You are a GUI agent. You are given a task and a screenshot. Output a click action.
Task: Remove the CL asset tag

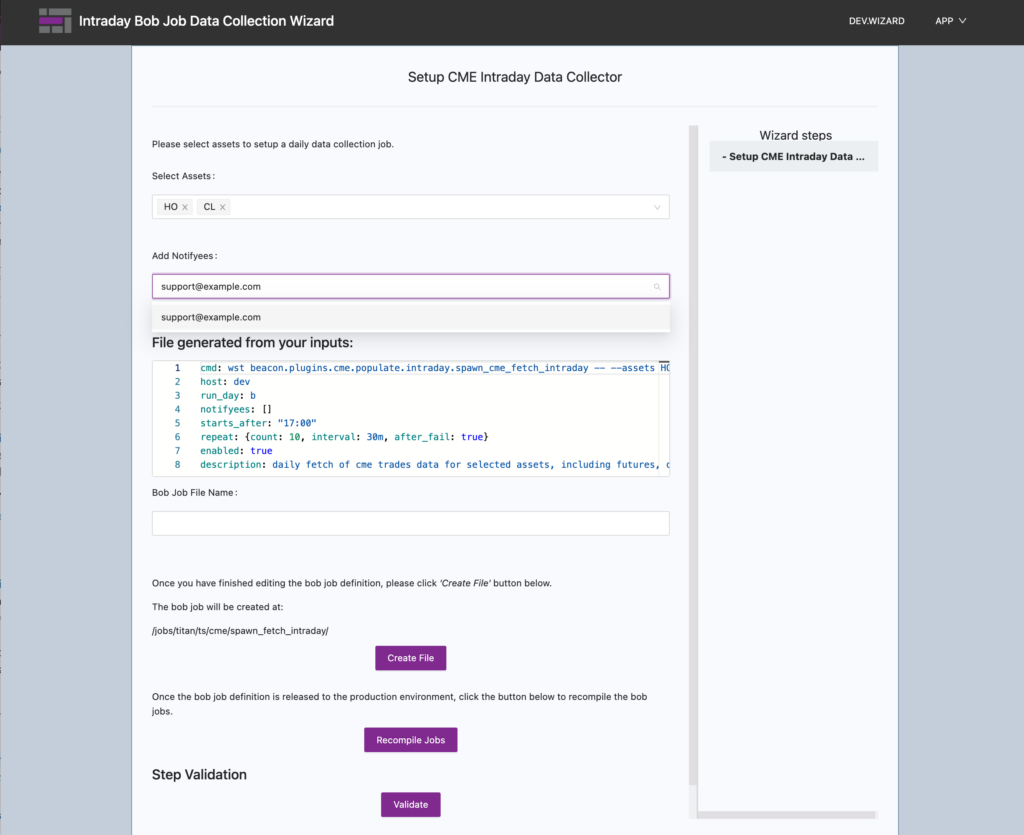pos(223,207)
